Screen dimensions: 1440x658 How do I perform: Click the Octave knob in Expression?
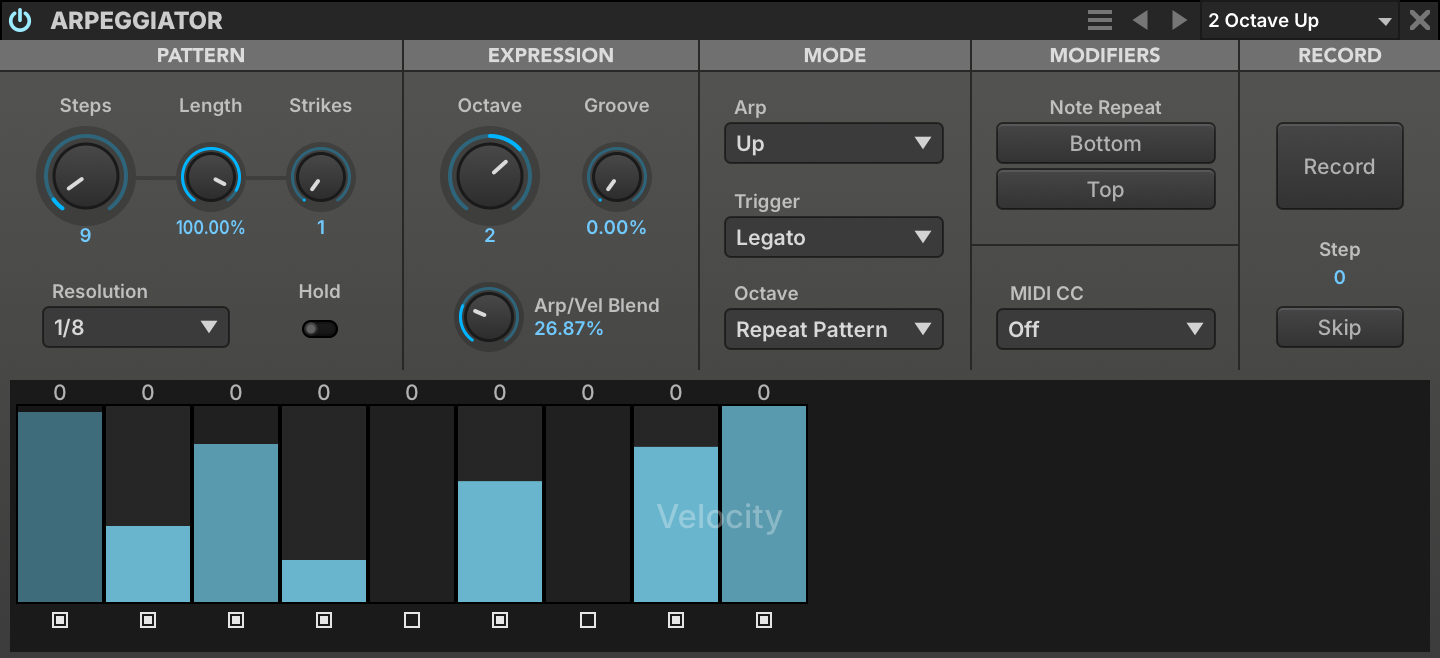point(490,176)
